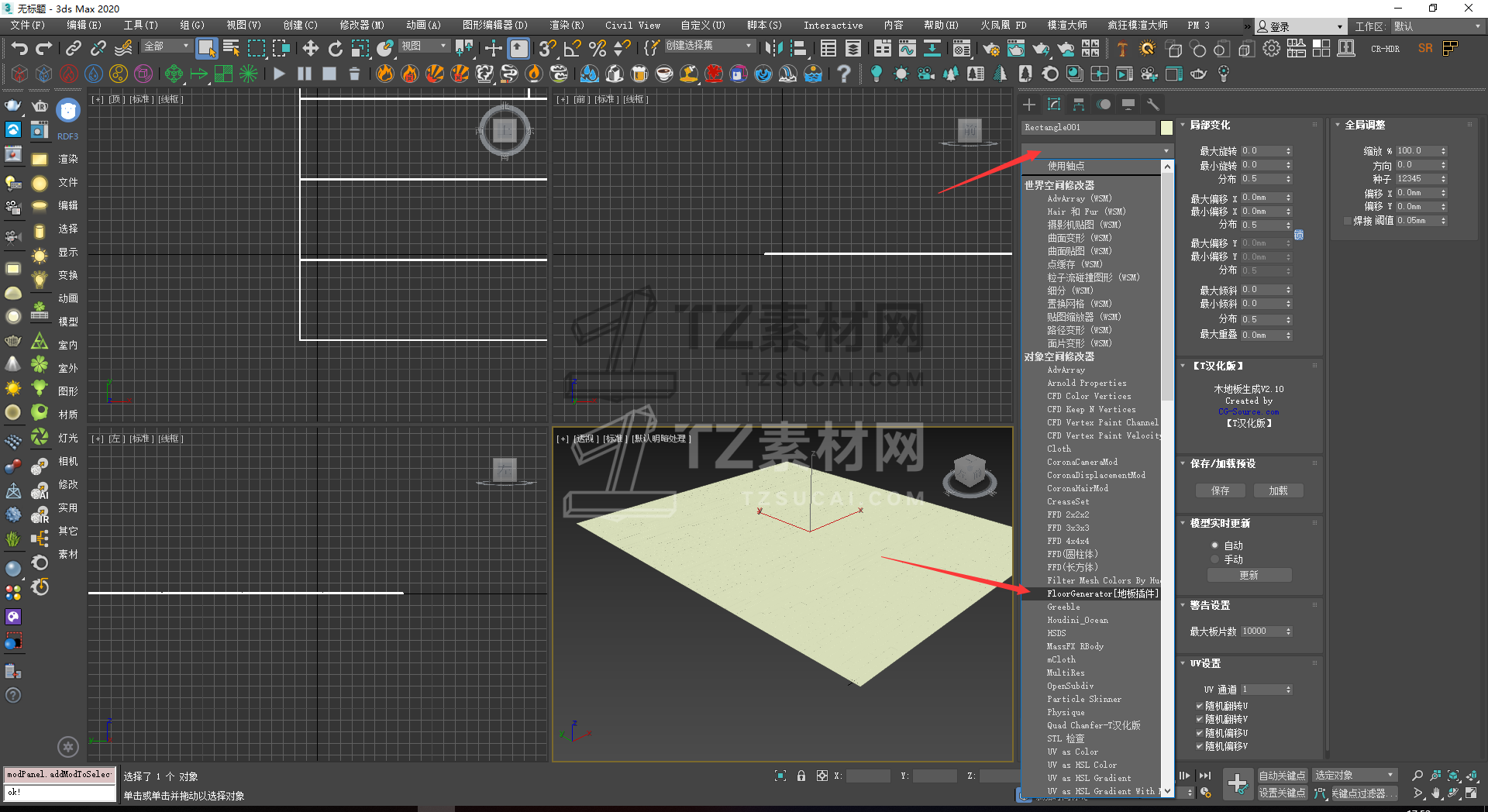The image size is (1488, 812).
Task: Open the Civil View menu
Action: 633,25
